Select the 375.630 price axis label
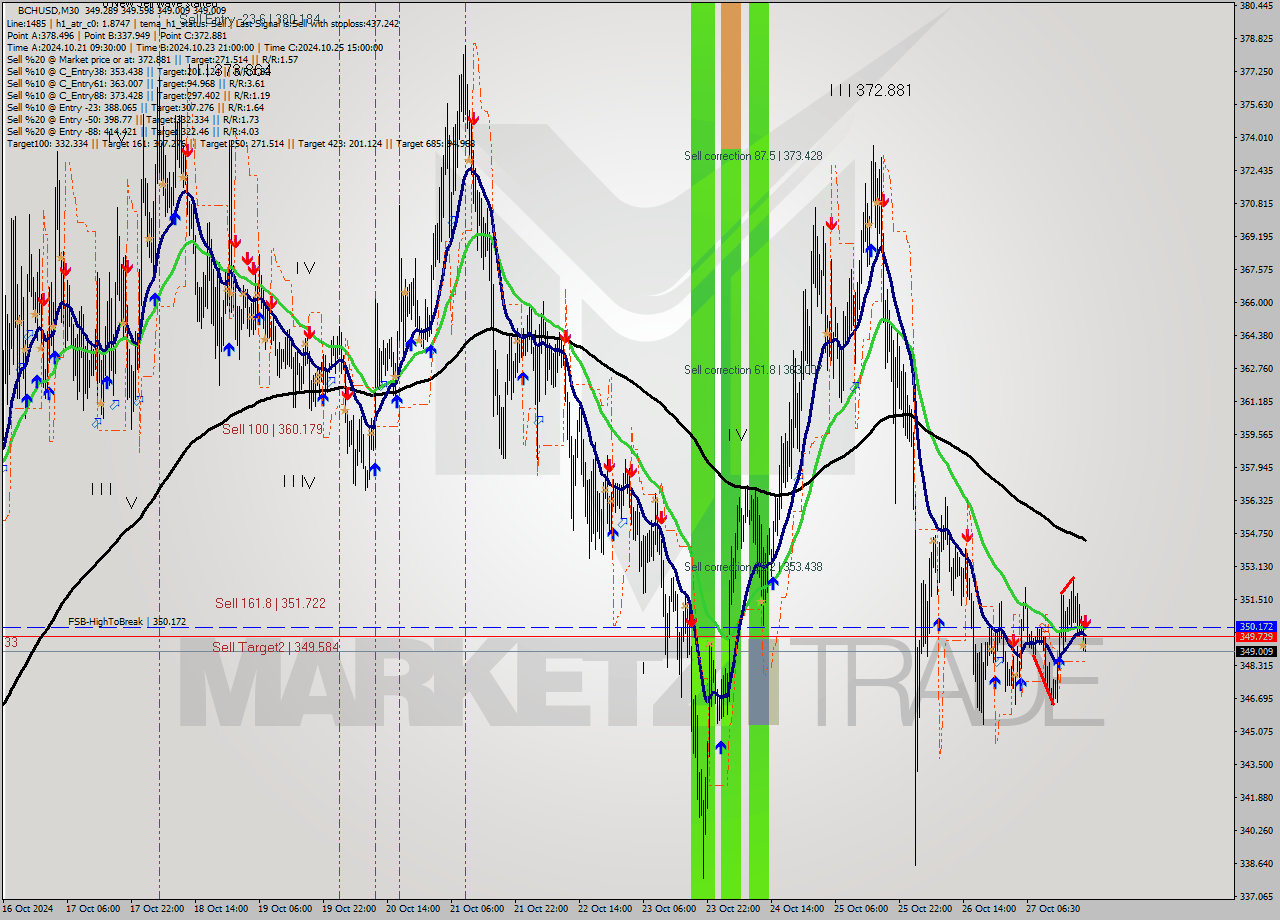 (x=1256, y=105)
